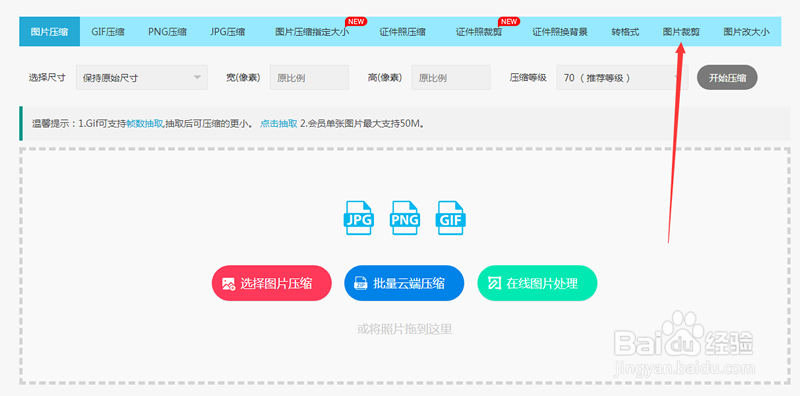The height and width of the screenshot is (396, 800).
Task: Expand 选择尺寸 dropdown 保持原始尺寸
Action: [142, 78]
